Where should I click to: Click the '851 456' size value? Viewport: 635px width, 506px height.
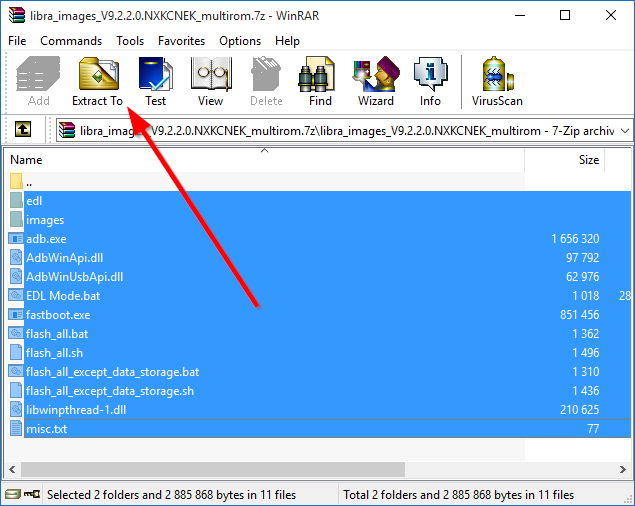(580, 314)
